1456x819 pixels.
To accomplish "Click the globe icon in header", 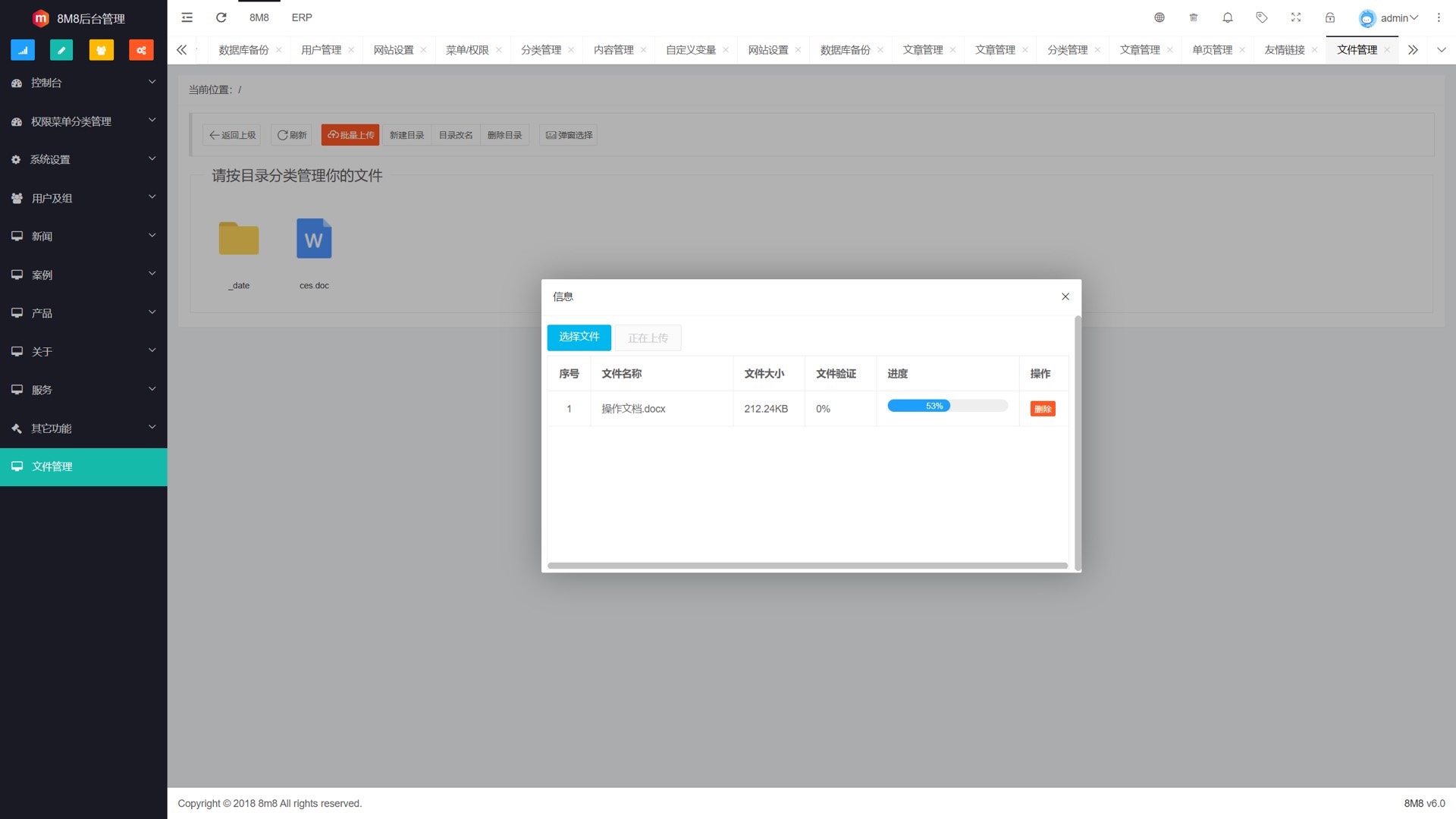I will click(x=1159, y=17).
